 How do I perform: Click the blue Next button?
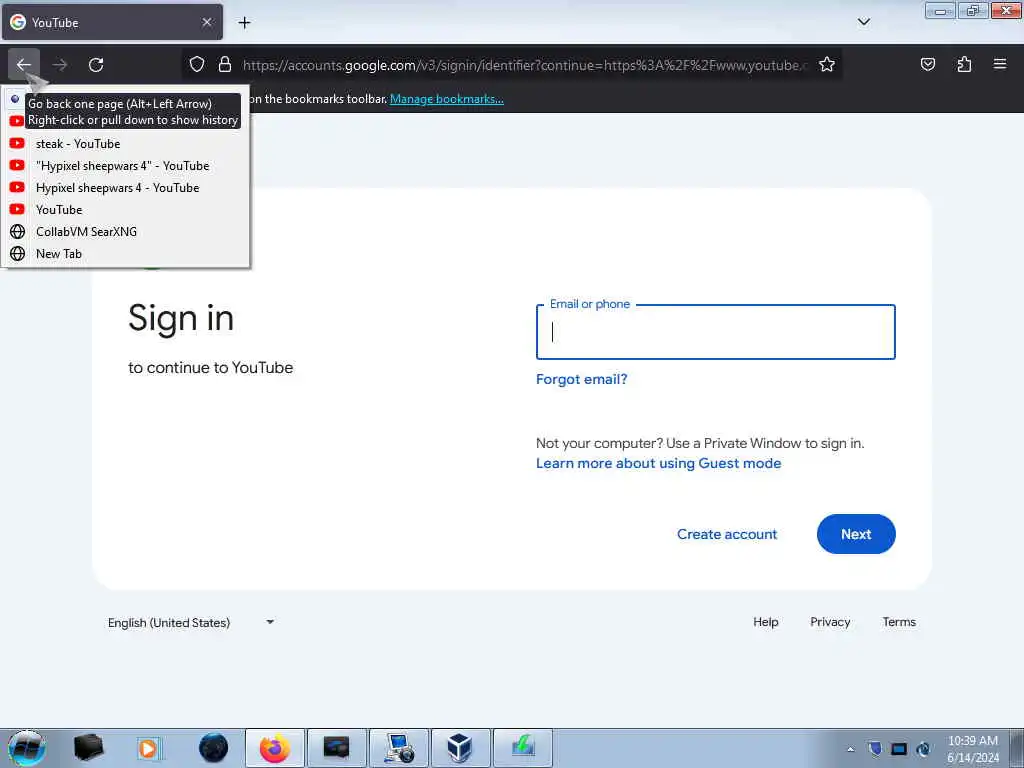pyautogui.click(x=856, y=534)
